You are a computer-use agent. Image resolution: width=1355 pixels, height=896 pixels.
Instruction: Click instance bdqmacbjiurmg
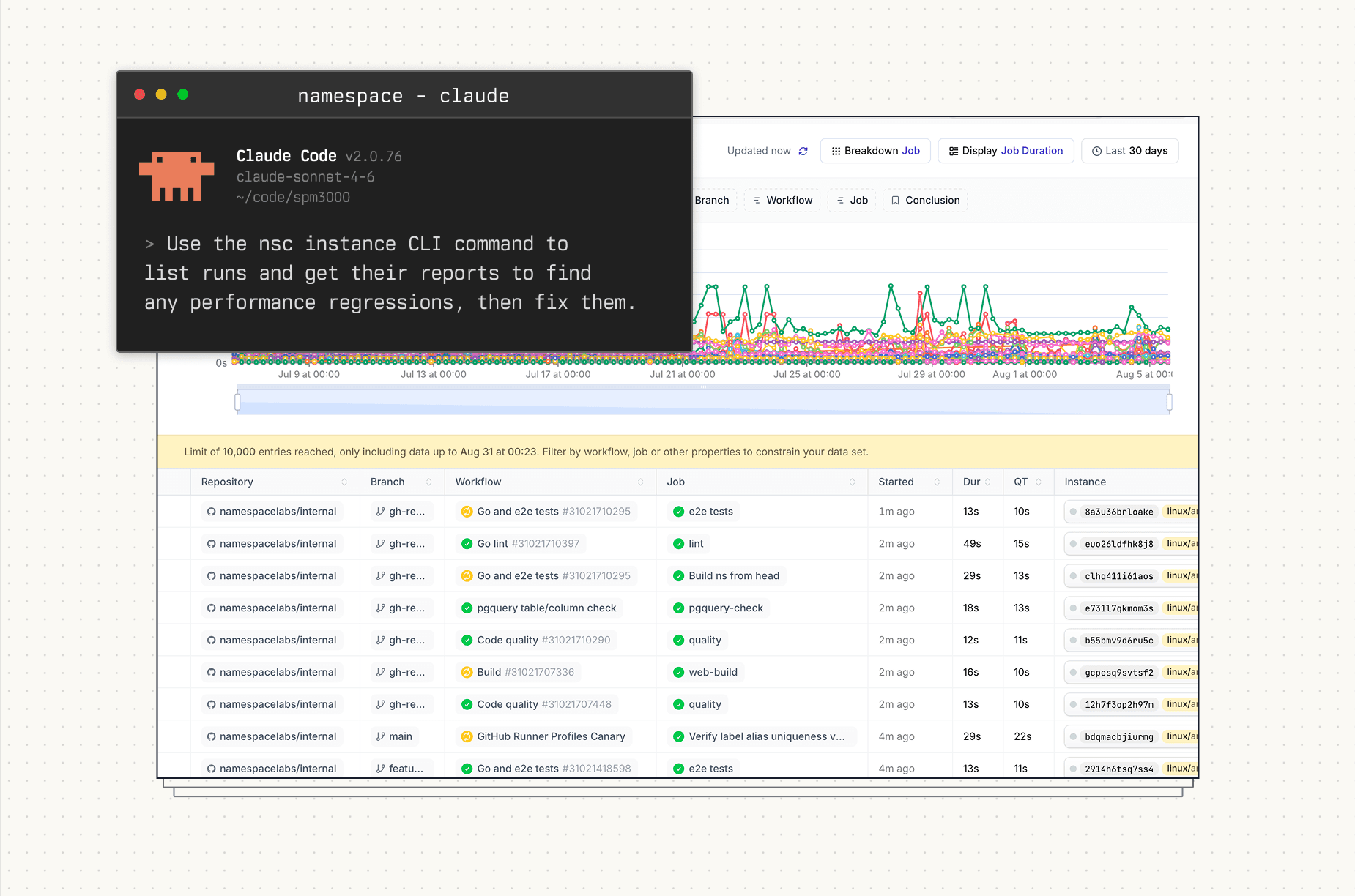click(x=1118, y=736)
